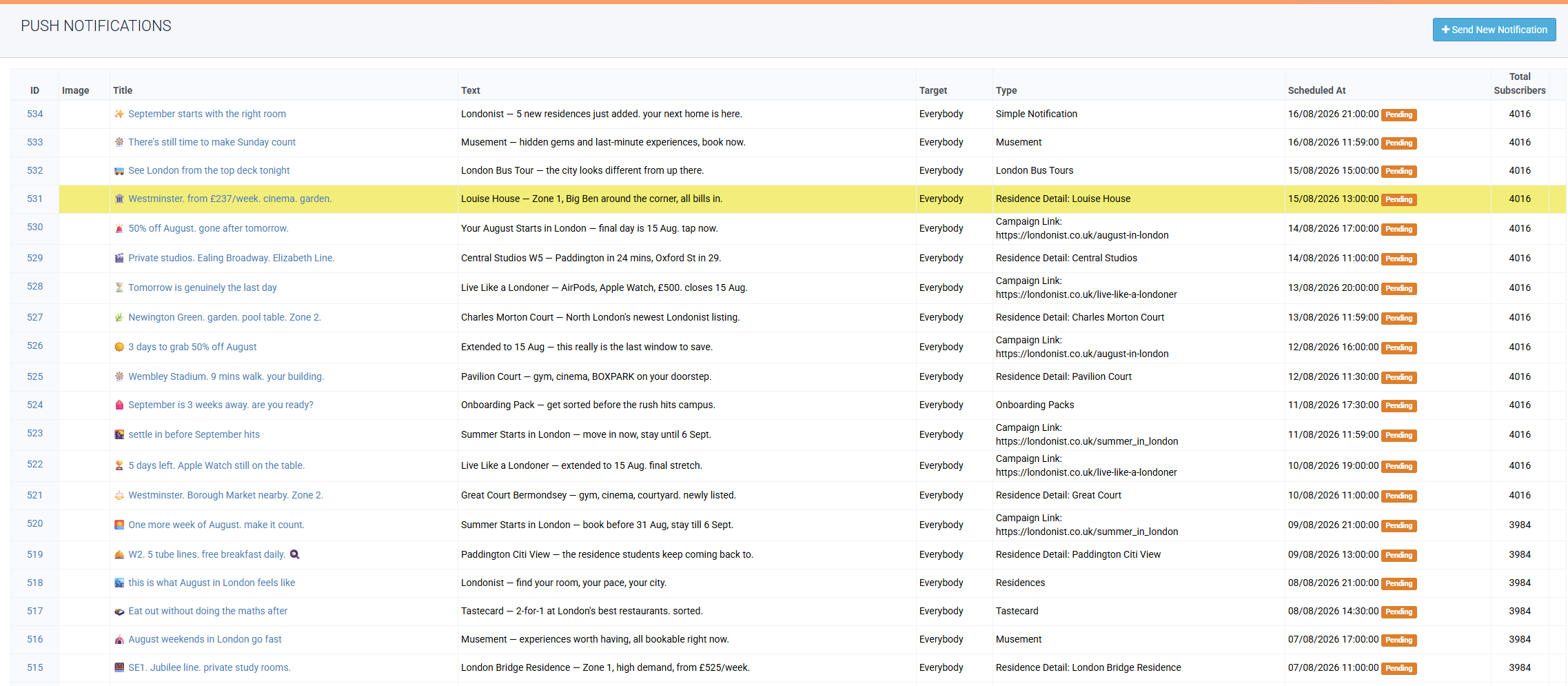Click the Pending badge in row 534

[1398, 115]
